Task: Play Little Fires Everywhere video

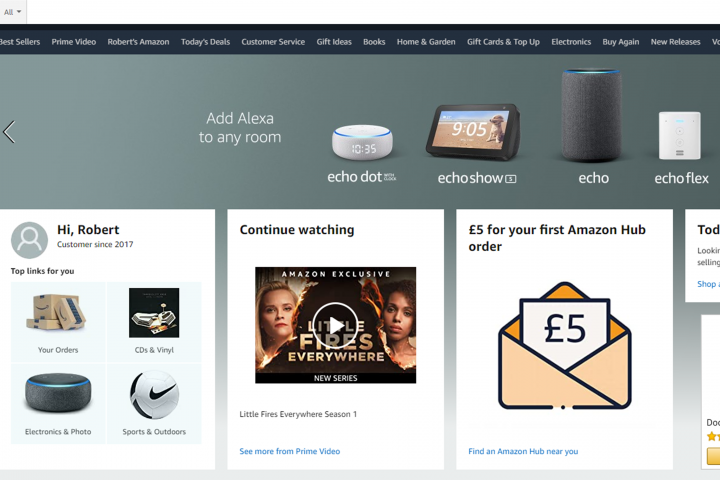Action: click(x=335, y=325)
